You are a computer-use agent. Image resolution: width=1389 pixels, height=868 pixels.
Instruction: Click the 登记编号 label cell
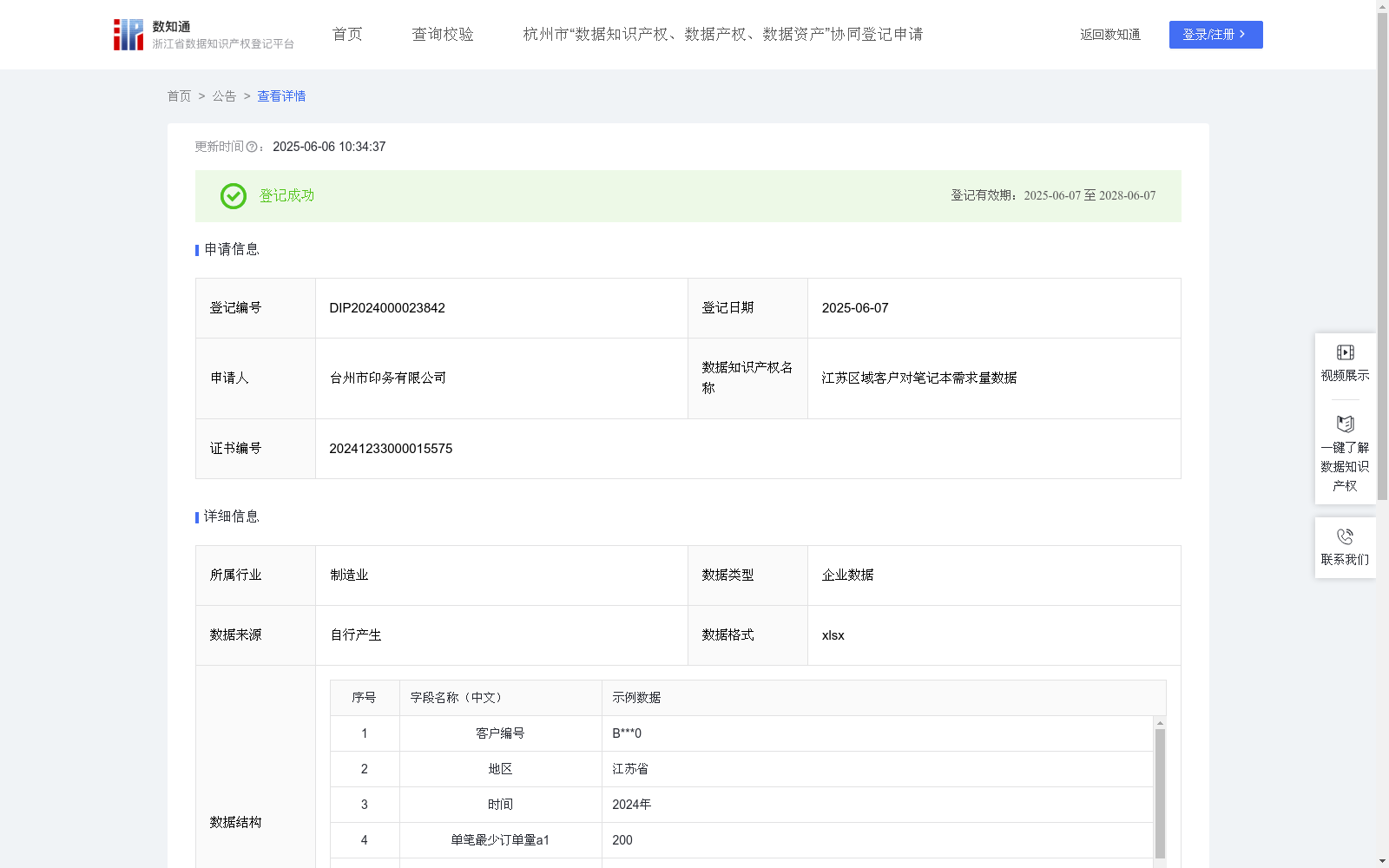[x=255, y=308]
